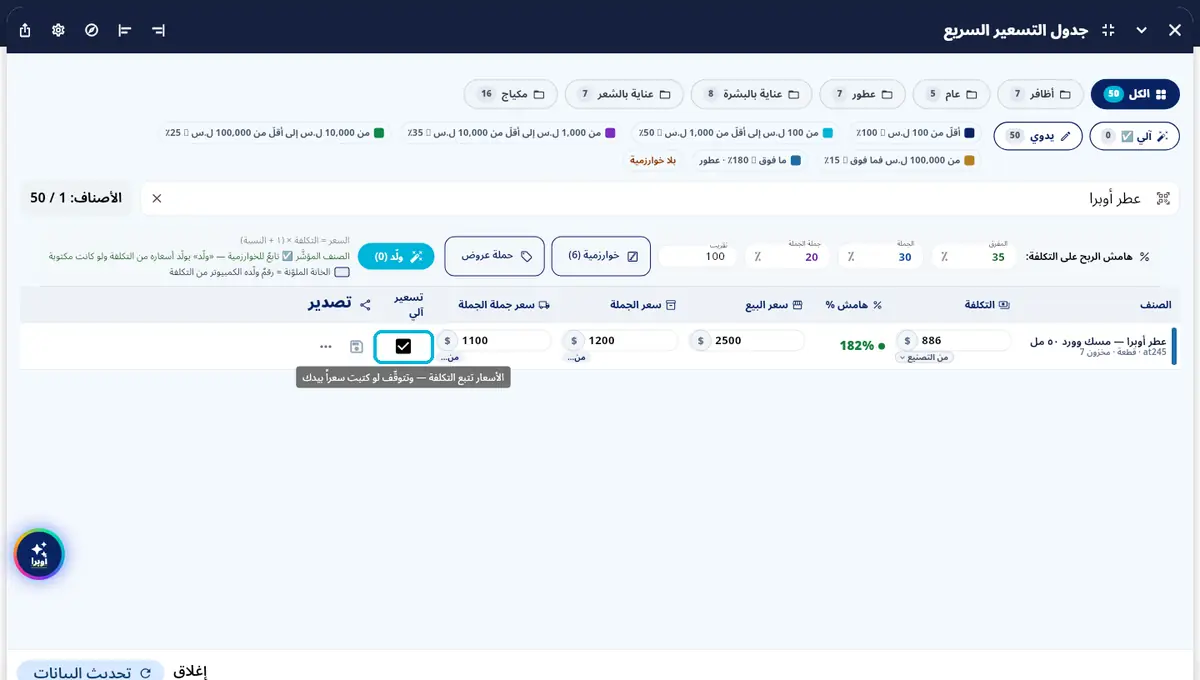Click the save icon in the عطر أوبرا row
This screenshot has width=1200, height=680.
356,347
